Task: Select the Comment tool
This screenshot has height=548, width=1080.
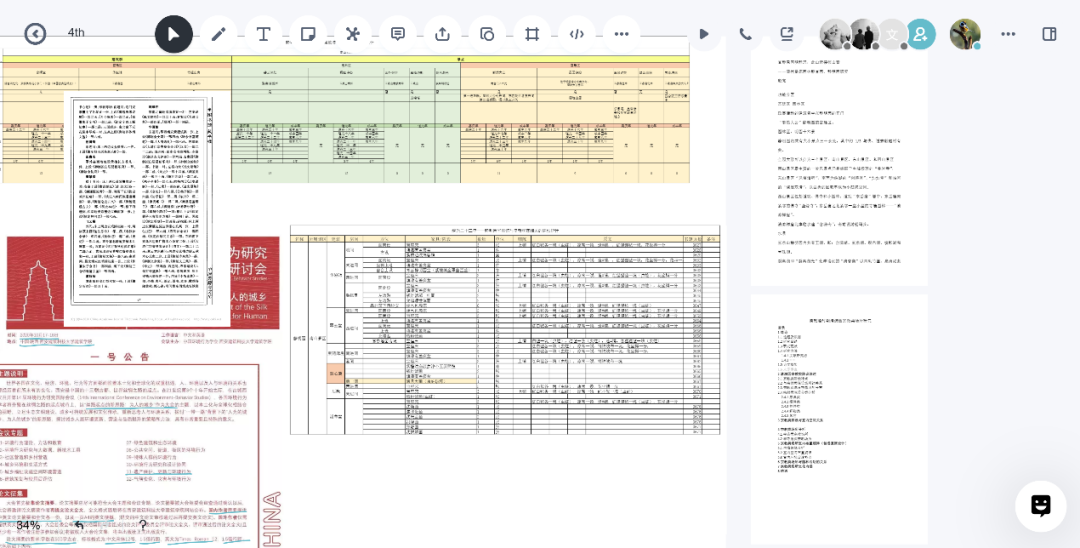Action: [397, 34]
